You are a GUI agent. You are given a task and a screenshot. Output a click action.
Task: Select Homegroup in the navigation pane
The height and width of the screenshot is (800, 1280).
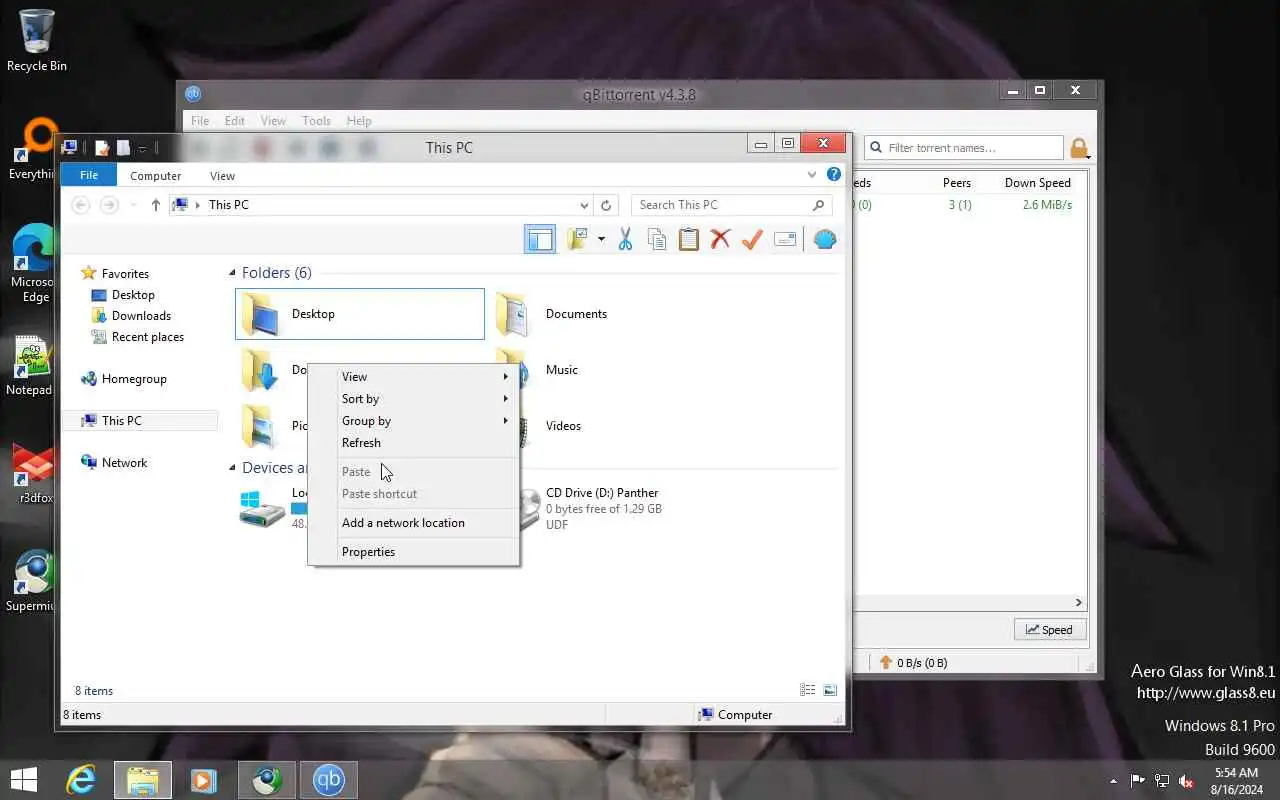pos(134,379)
